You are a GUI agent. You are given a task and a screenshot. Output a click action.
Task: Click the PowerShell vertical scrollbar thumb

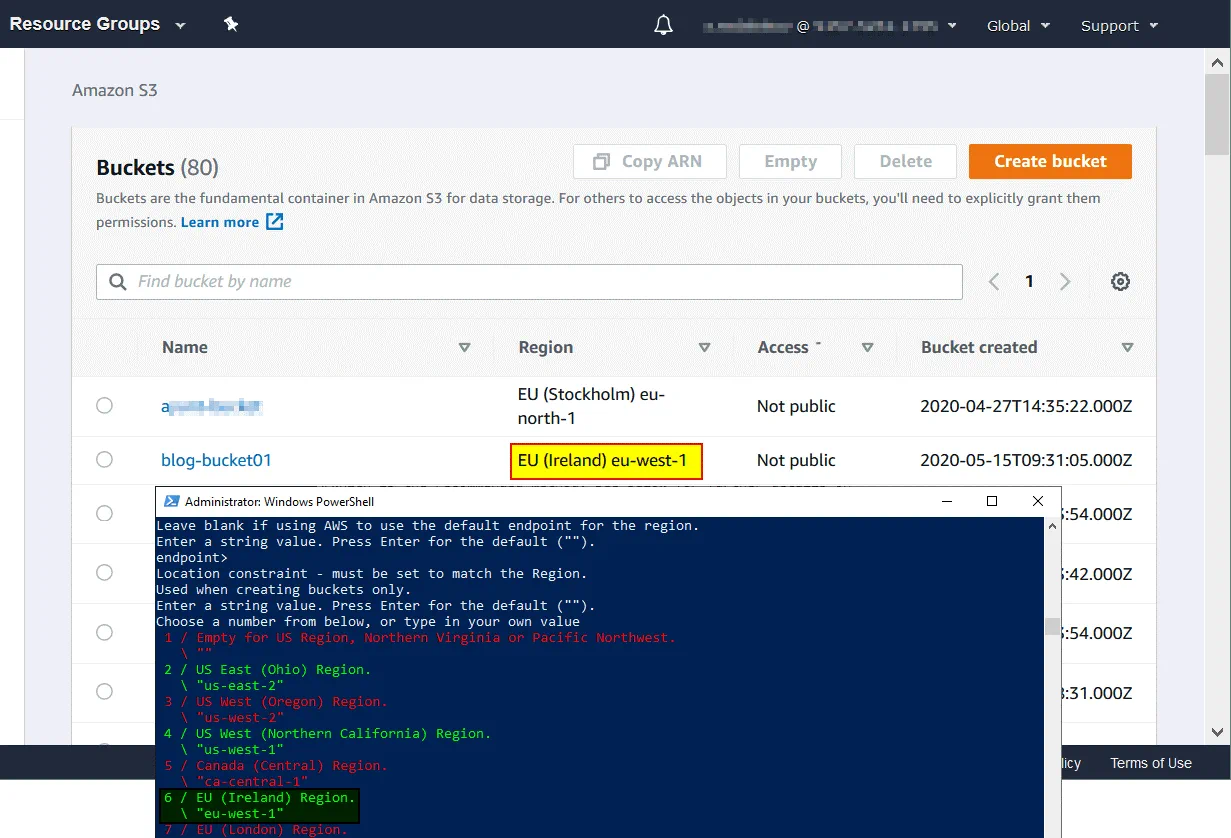point(1051,627)
